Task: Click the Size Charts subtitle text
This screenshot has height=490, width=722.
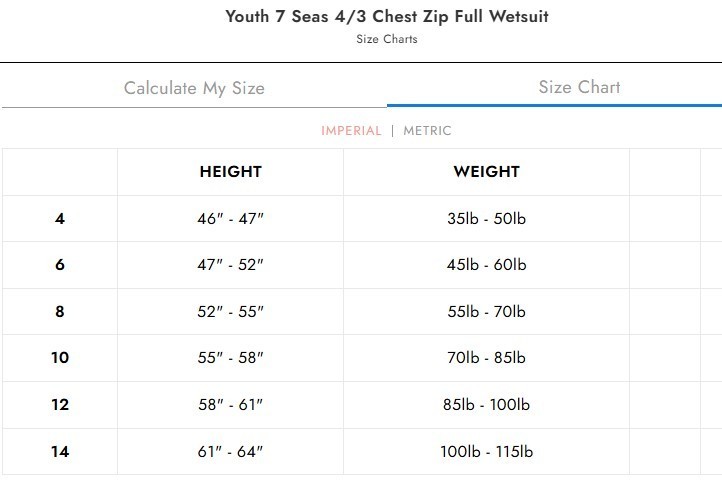Action: (387, 39)
